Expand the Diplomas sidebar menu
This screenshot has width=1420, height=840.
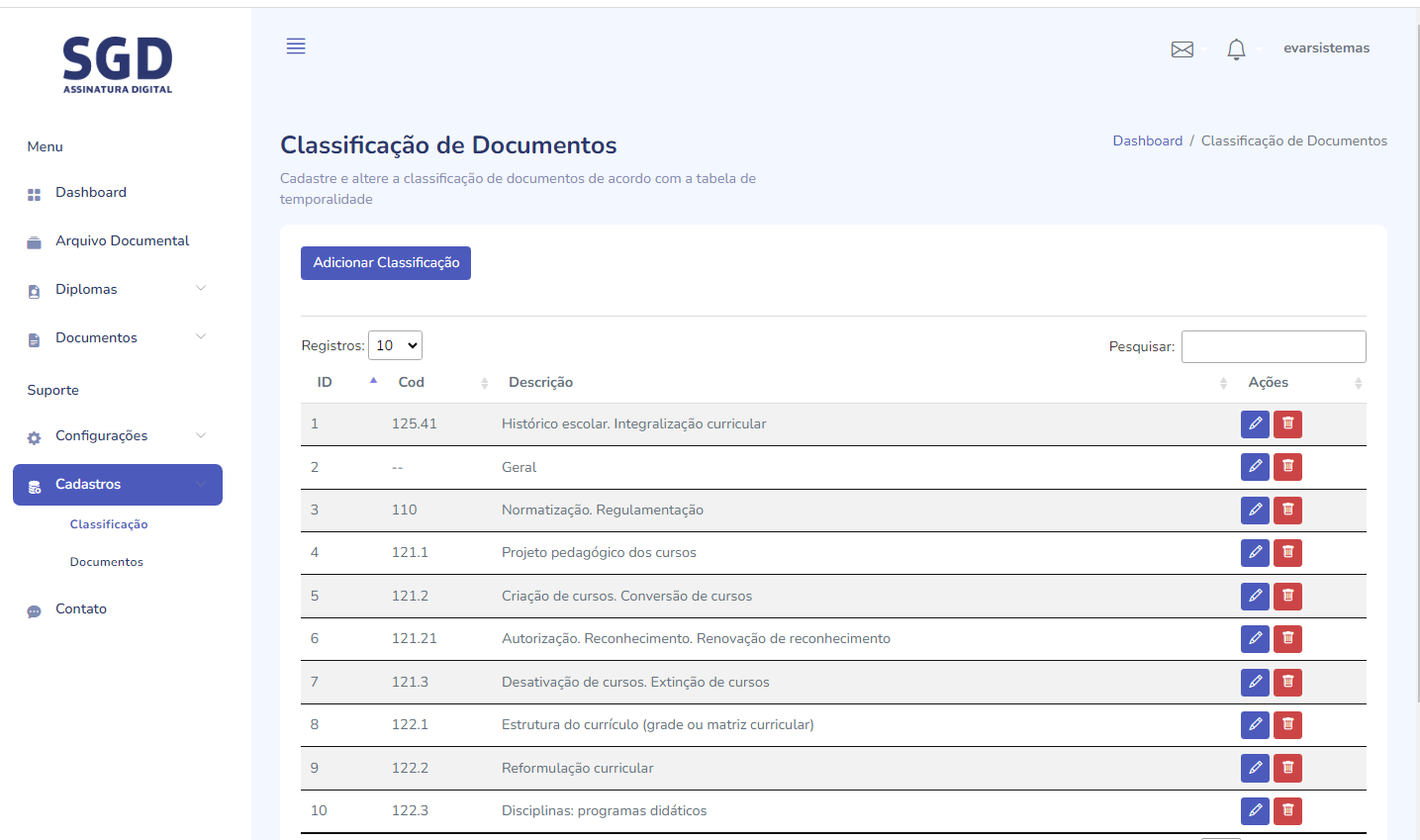[117, 289]
